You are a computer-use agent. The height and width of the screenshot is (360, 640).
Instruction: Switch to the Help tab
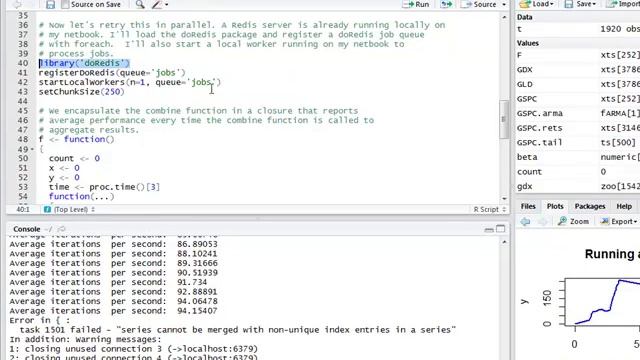[x=624, y=206]
